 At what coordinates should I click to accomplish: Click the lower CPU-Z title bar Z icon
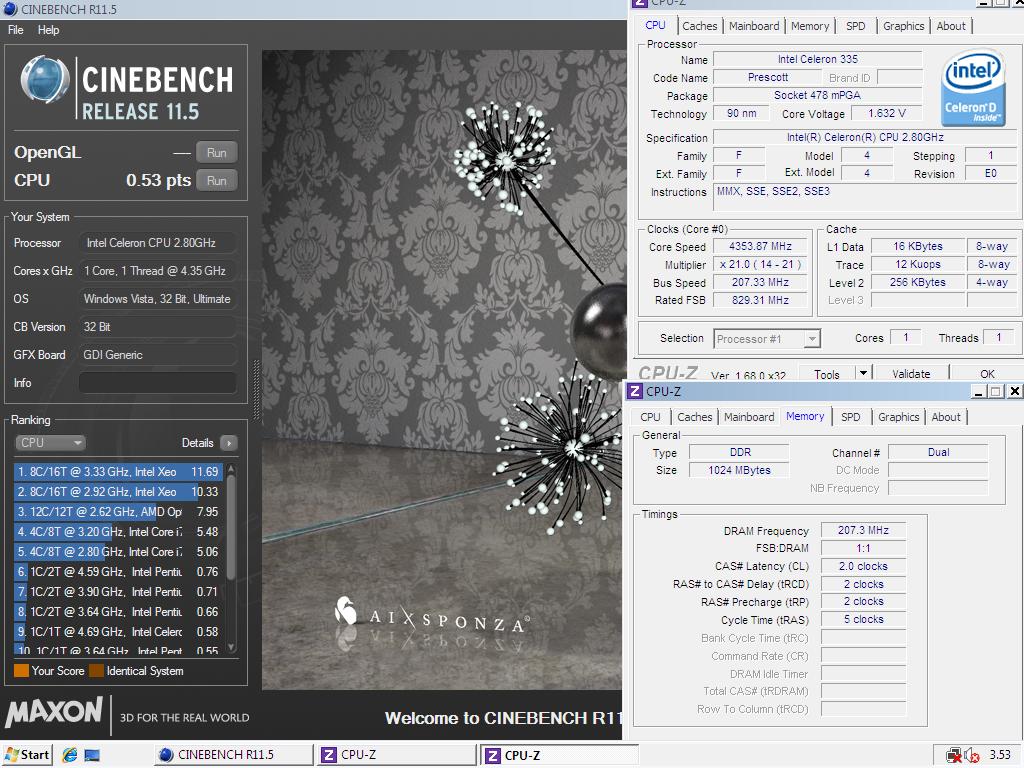click(635, 391)
